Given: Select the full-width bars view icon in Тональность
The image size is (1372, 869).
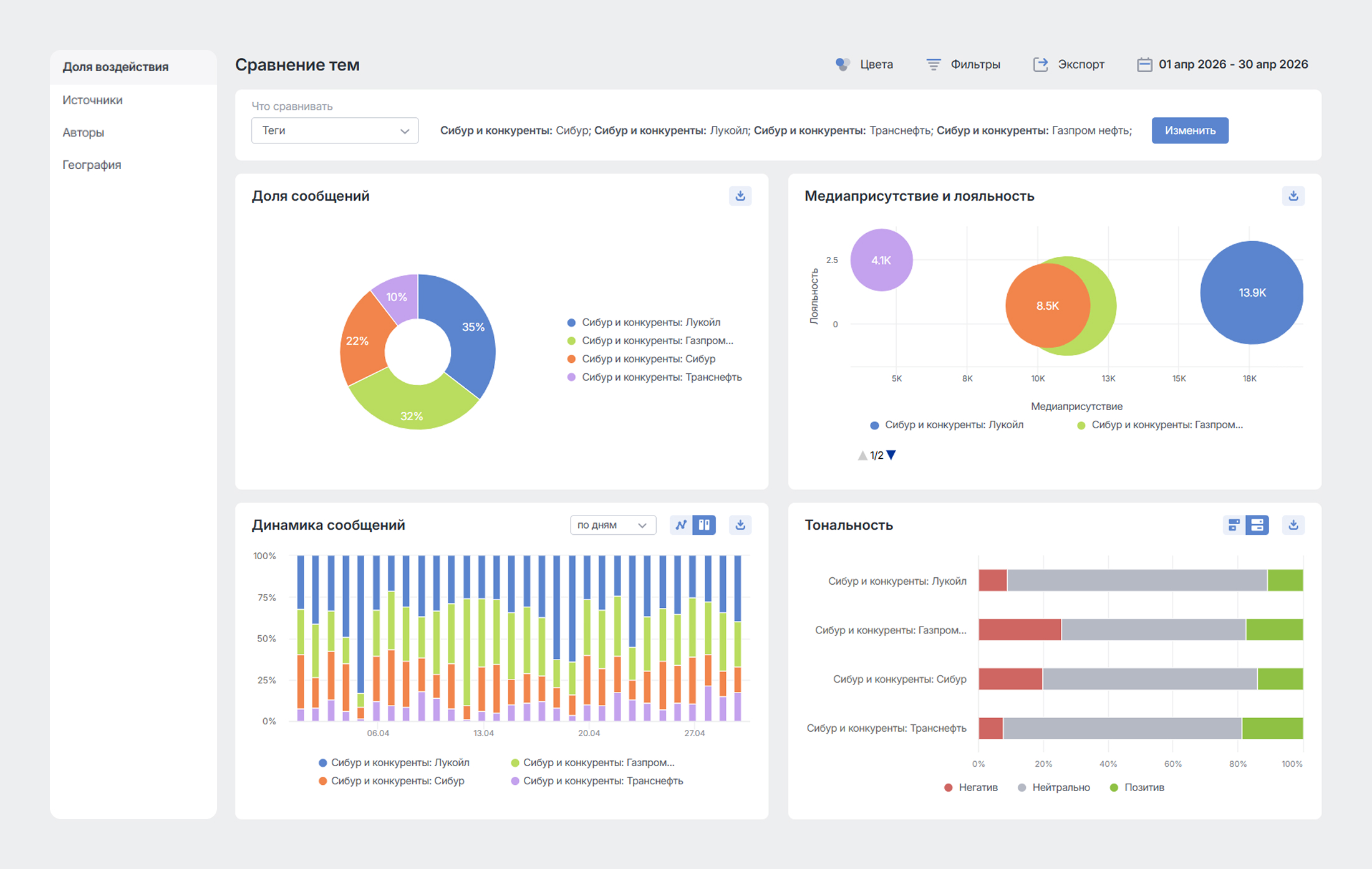Looking at the screenshot, I should pyautogui.click(x=1257, y=525).
